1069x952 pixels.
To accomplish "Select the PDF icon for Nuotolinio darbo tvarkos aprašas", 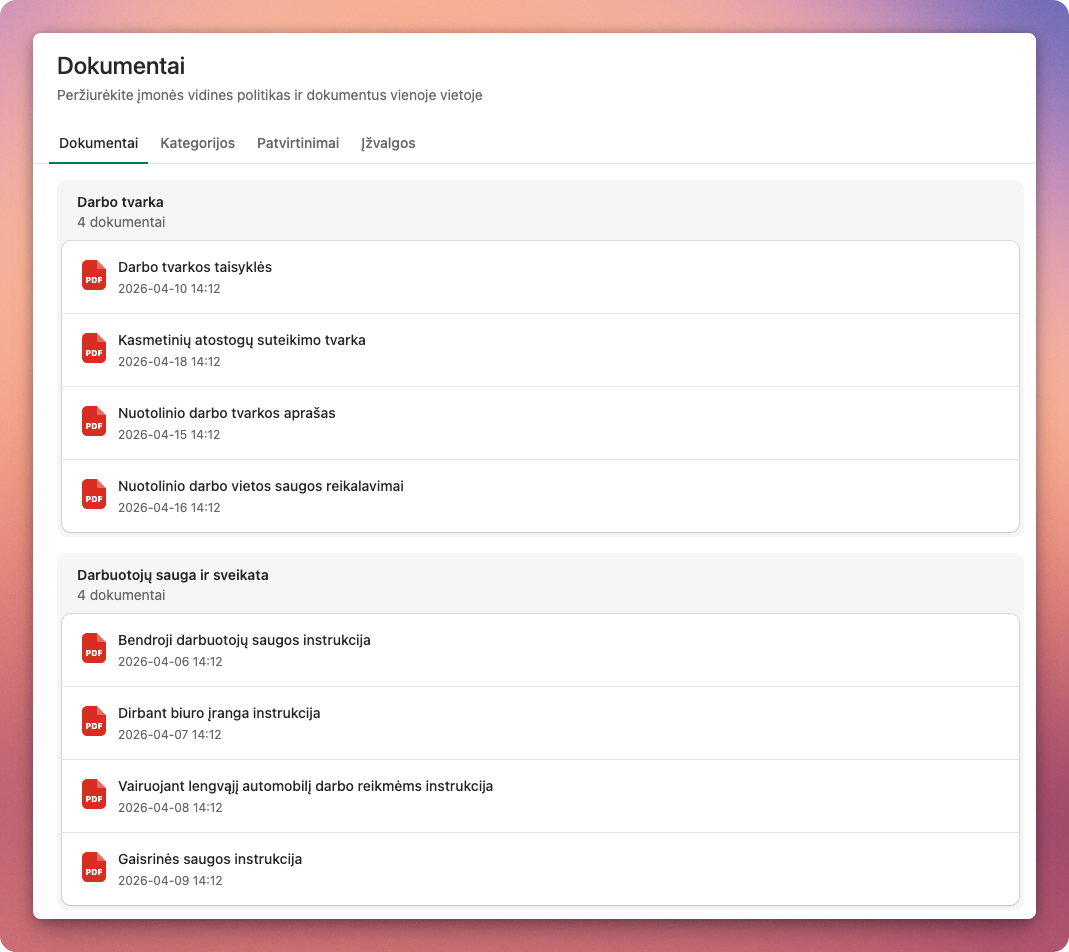I will [x=93, y=422].
